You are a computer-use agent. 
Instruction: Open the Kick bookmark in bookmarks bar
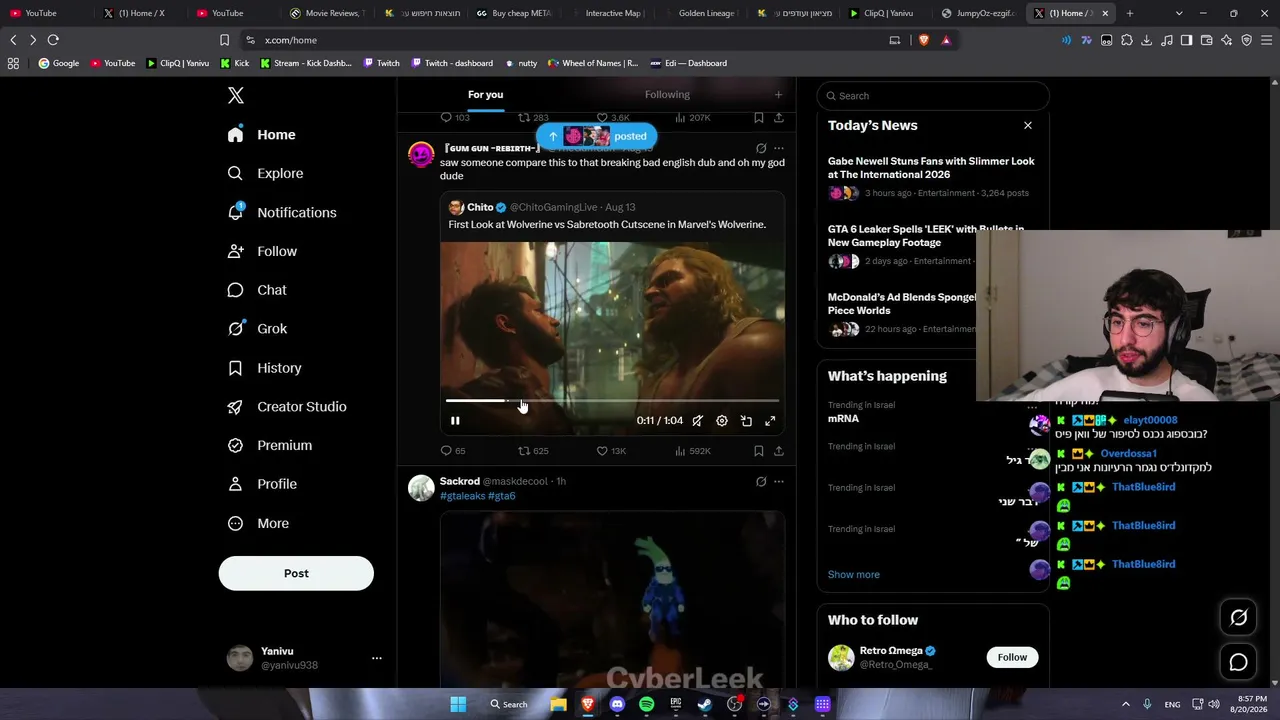pos(235,63)
